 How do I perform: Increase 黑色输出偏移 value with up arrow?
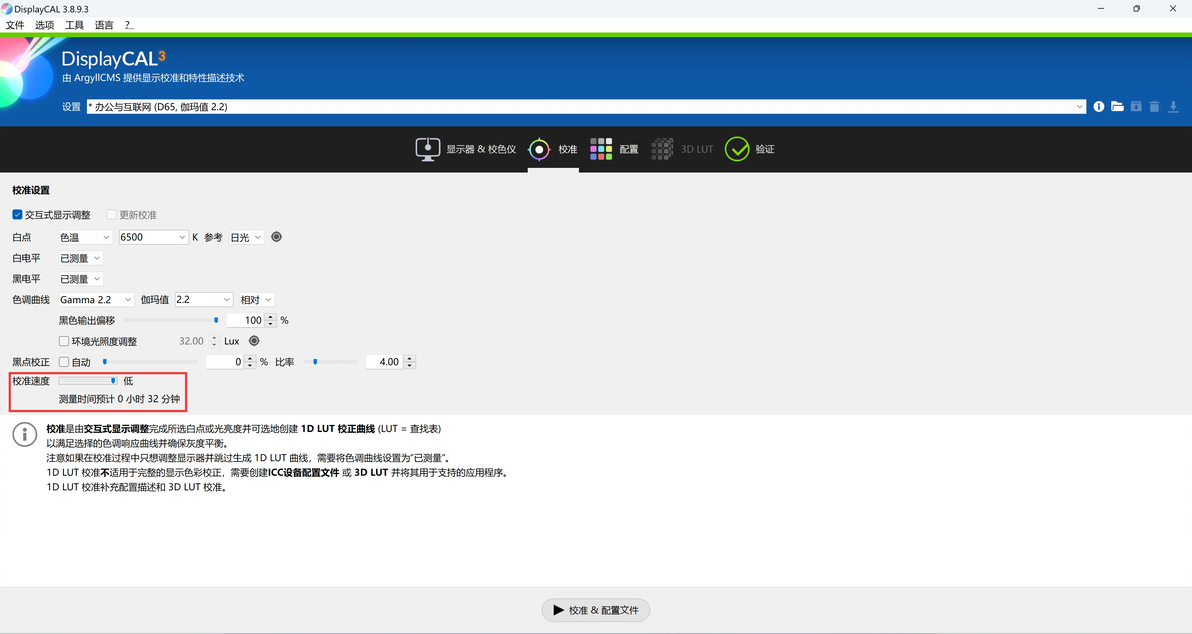pyautogui.click(x=271, y=317)
